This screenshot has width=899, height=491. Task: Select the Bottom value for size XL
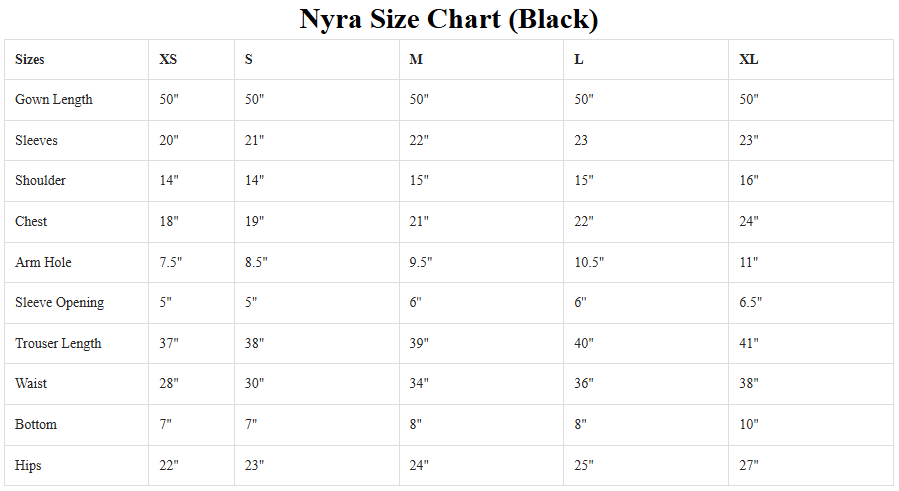tap(749, 425)
